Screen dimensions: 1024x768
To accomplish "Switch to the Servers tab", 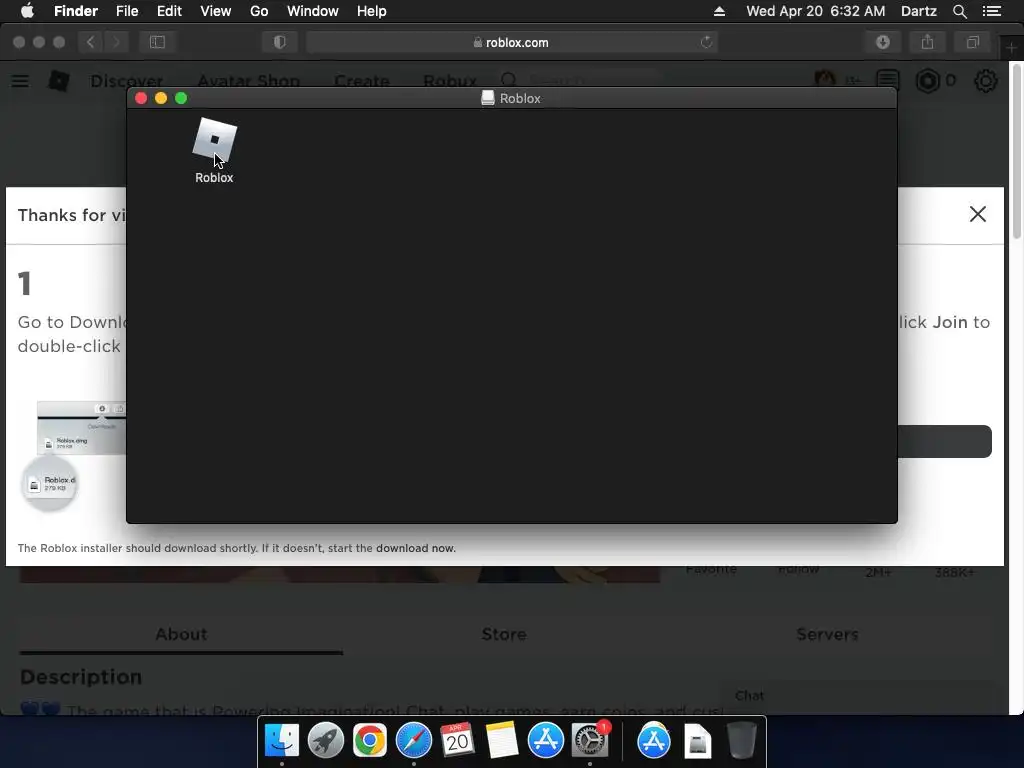I will pyautogui.click(x=827, y=634).
